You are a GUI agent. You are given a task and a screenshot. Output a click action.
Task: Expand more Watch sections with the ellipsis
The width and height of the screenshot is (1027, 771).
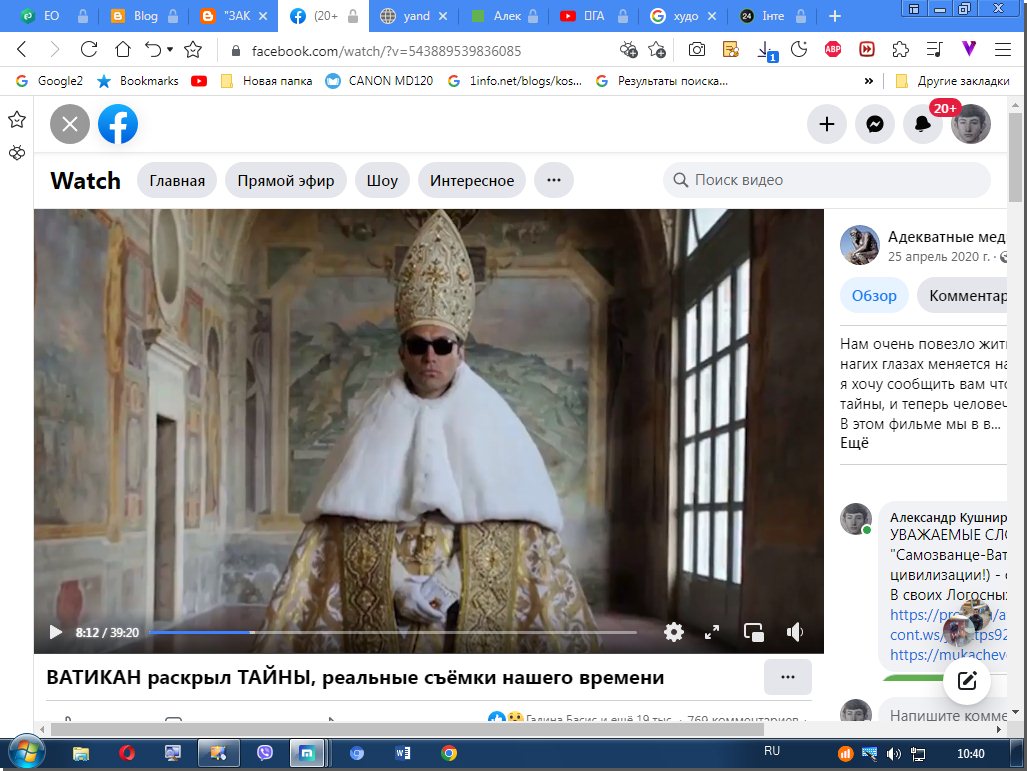pyautogui.click(x=553, y=180)
